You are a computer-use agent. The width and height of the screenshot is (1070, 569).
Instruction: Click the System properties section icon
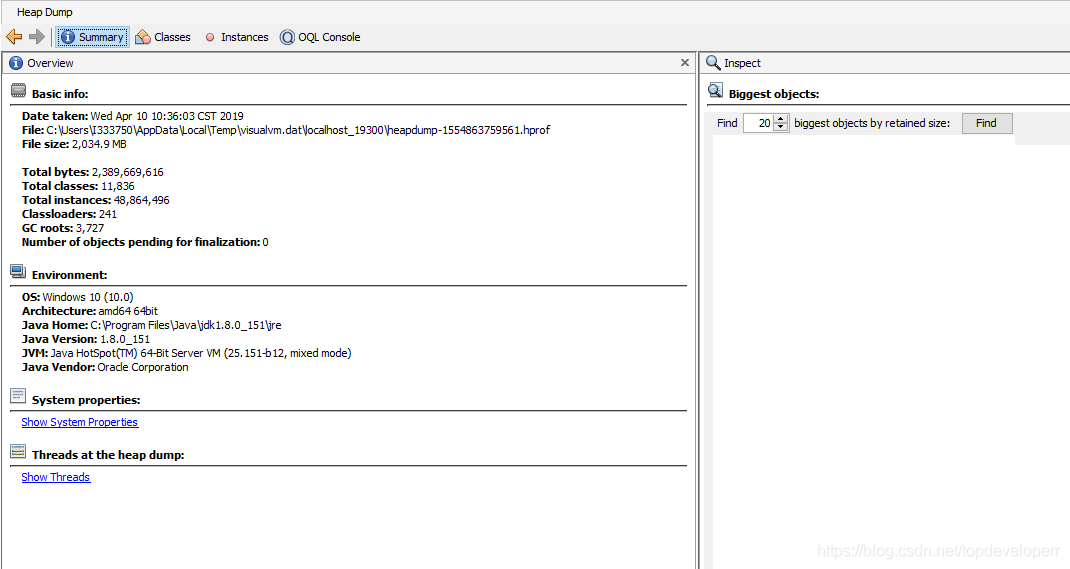(18, 396)
